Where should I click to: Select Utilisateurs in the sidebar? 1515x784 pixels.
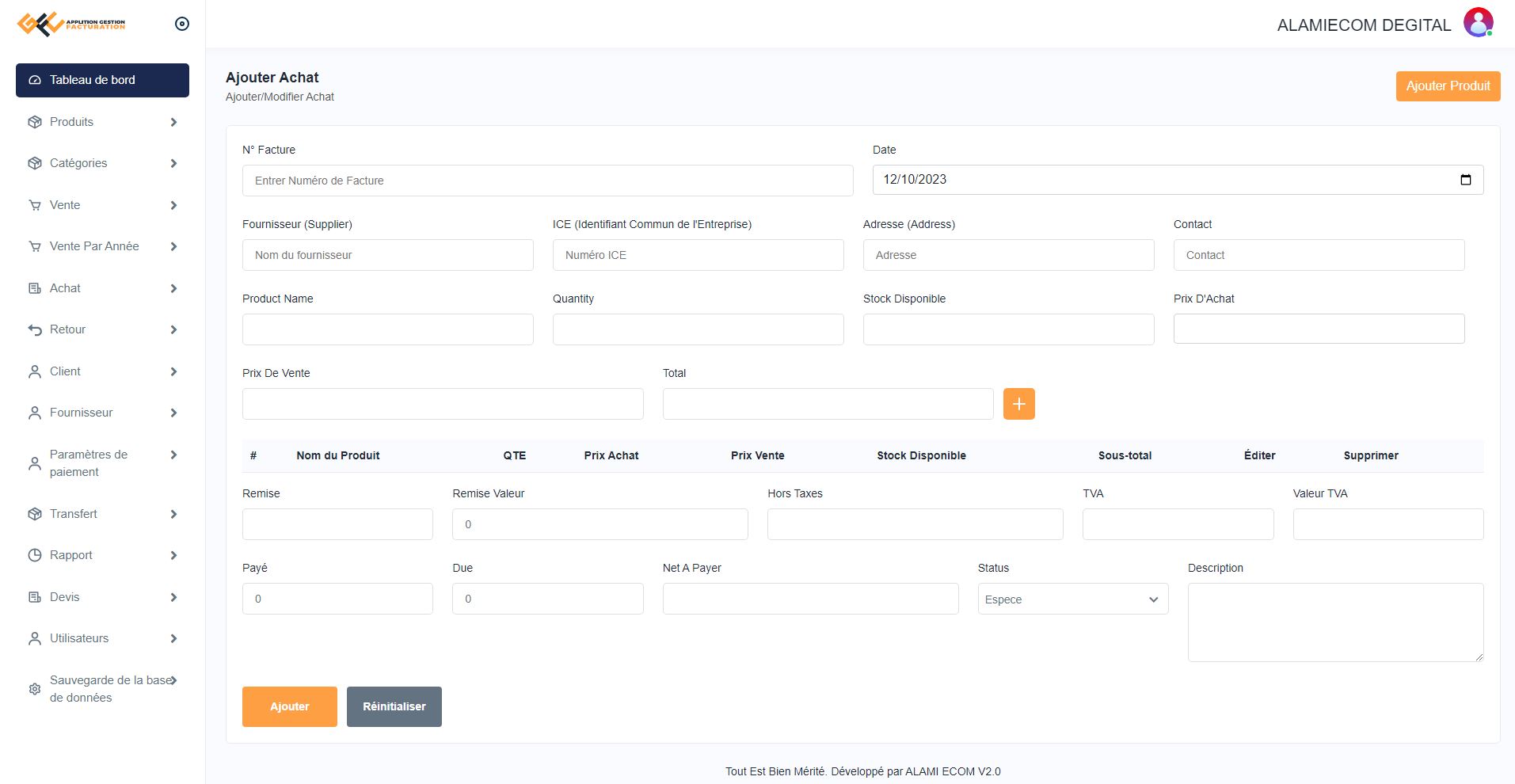79,638
